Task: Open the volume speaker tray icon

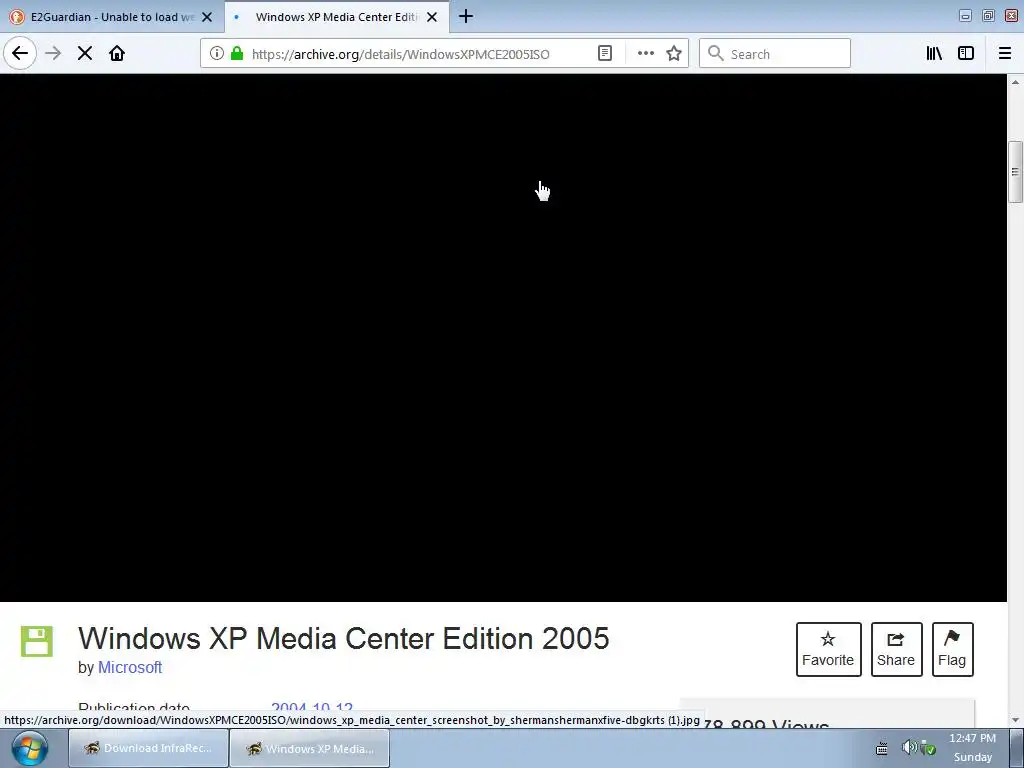Action: 908,747
